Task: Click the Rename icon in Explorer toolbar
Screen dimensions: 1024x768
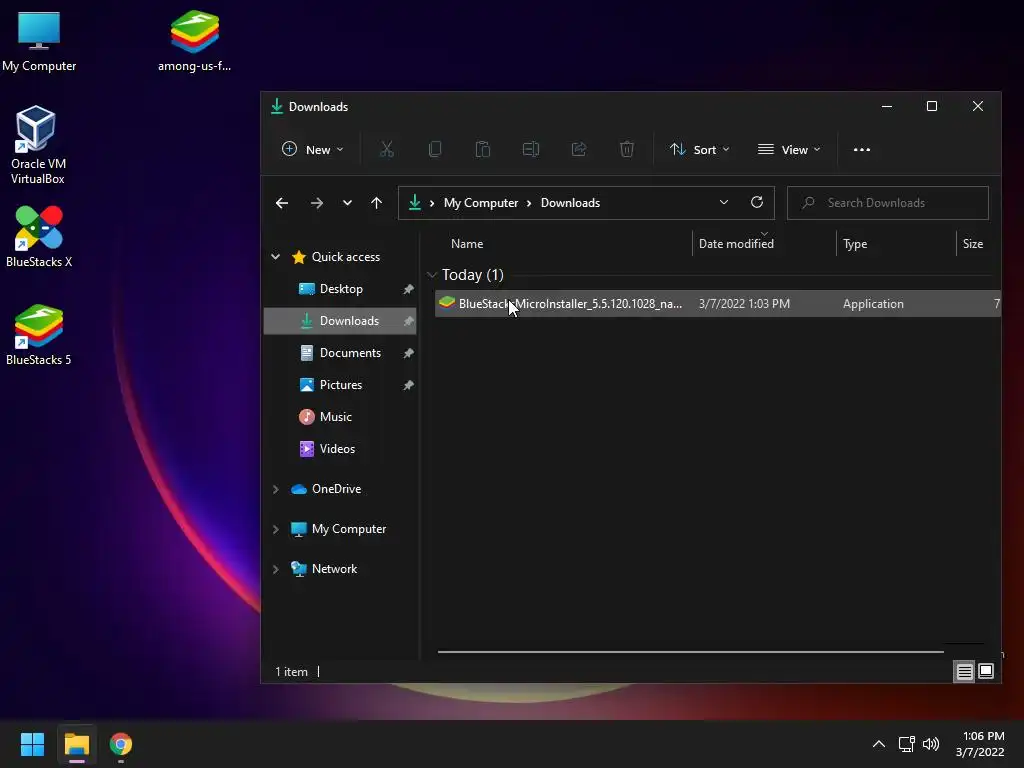Action: pyautogui.click(x=531, y=150)
